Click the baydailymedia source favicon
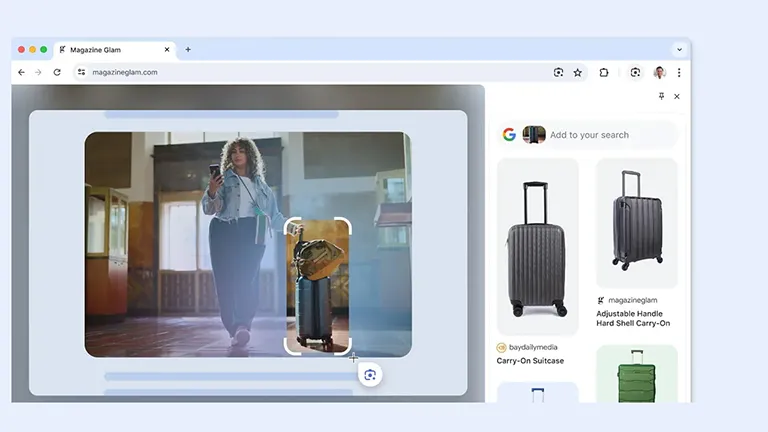This screenshot has height=432, width=768. point(501,347)
